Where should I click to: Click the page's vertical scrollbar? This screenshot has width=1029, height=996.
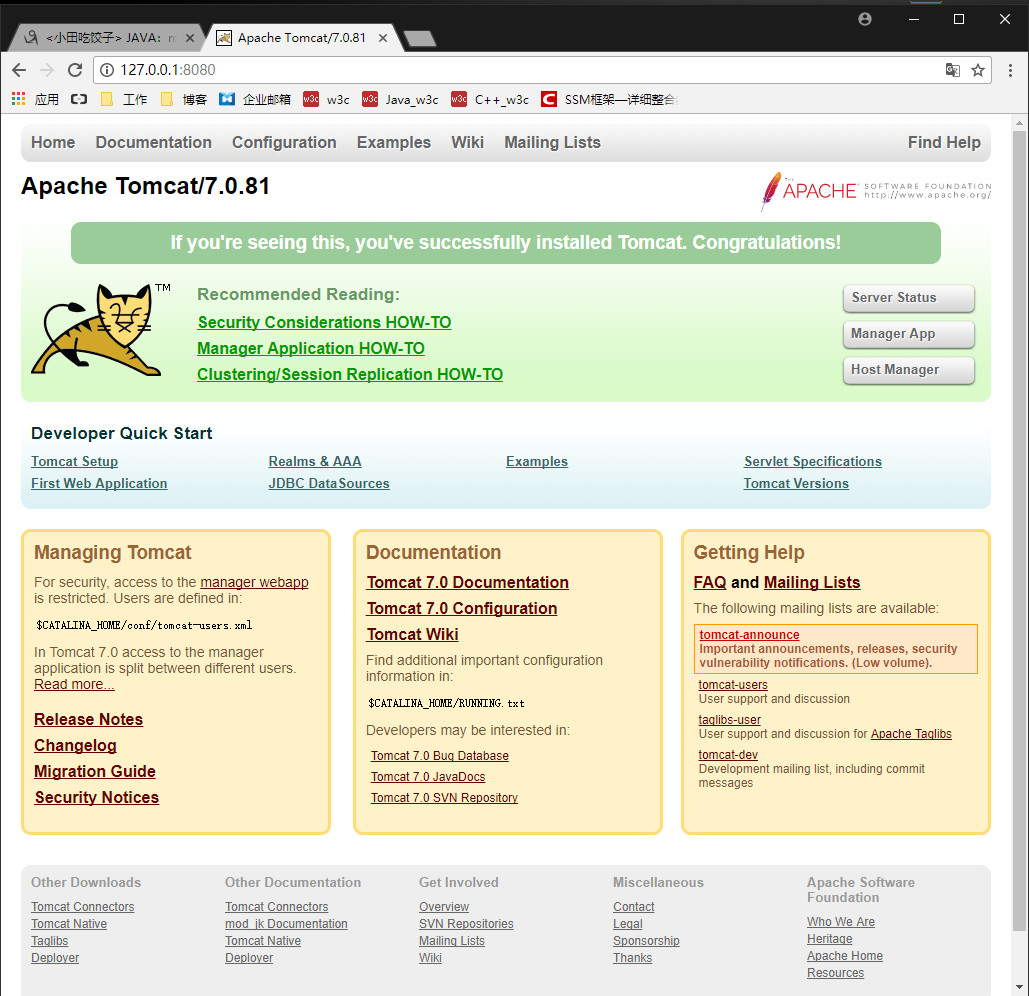1019,531
